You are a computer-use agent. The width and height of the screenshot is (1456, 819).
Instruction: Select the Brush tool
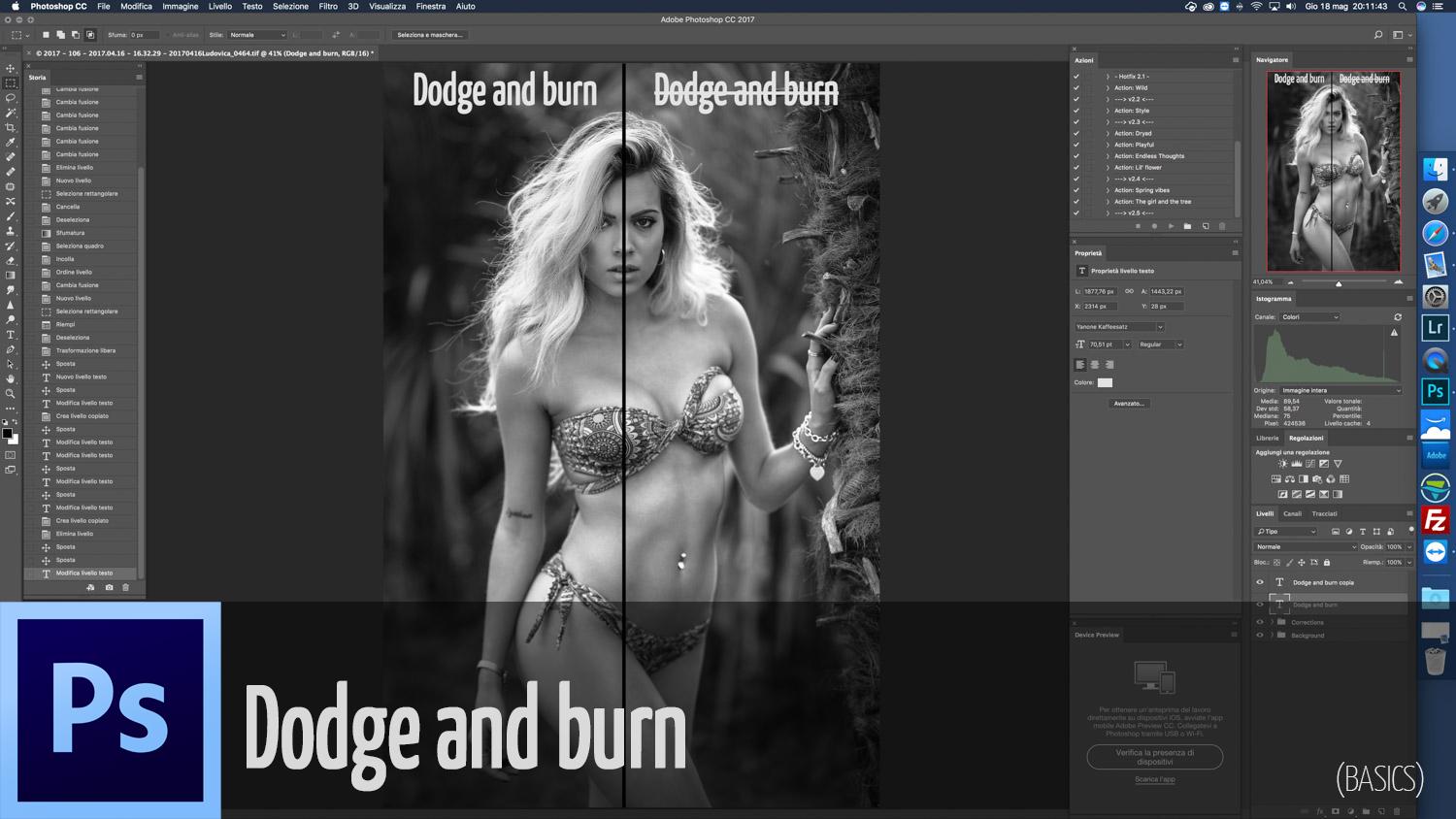point(11,216)
